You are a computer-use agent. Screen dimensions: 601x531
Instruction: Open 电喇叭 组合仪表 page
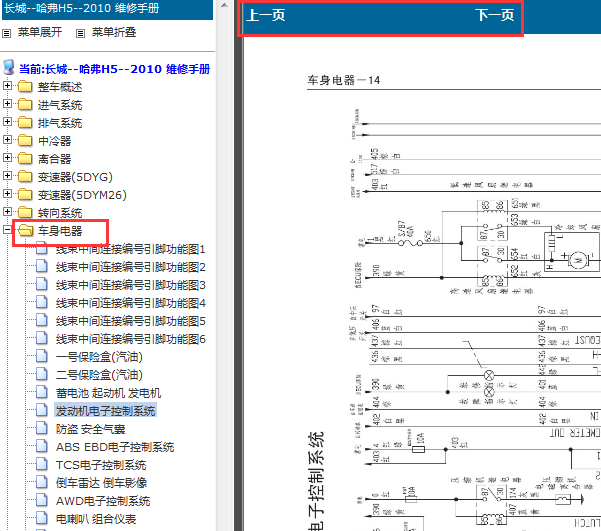(96, 519)
